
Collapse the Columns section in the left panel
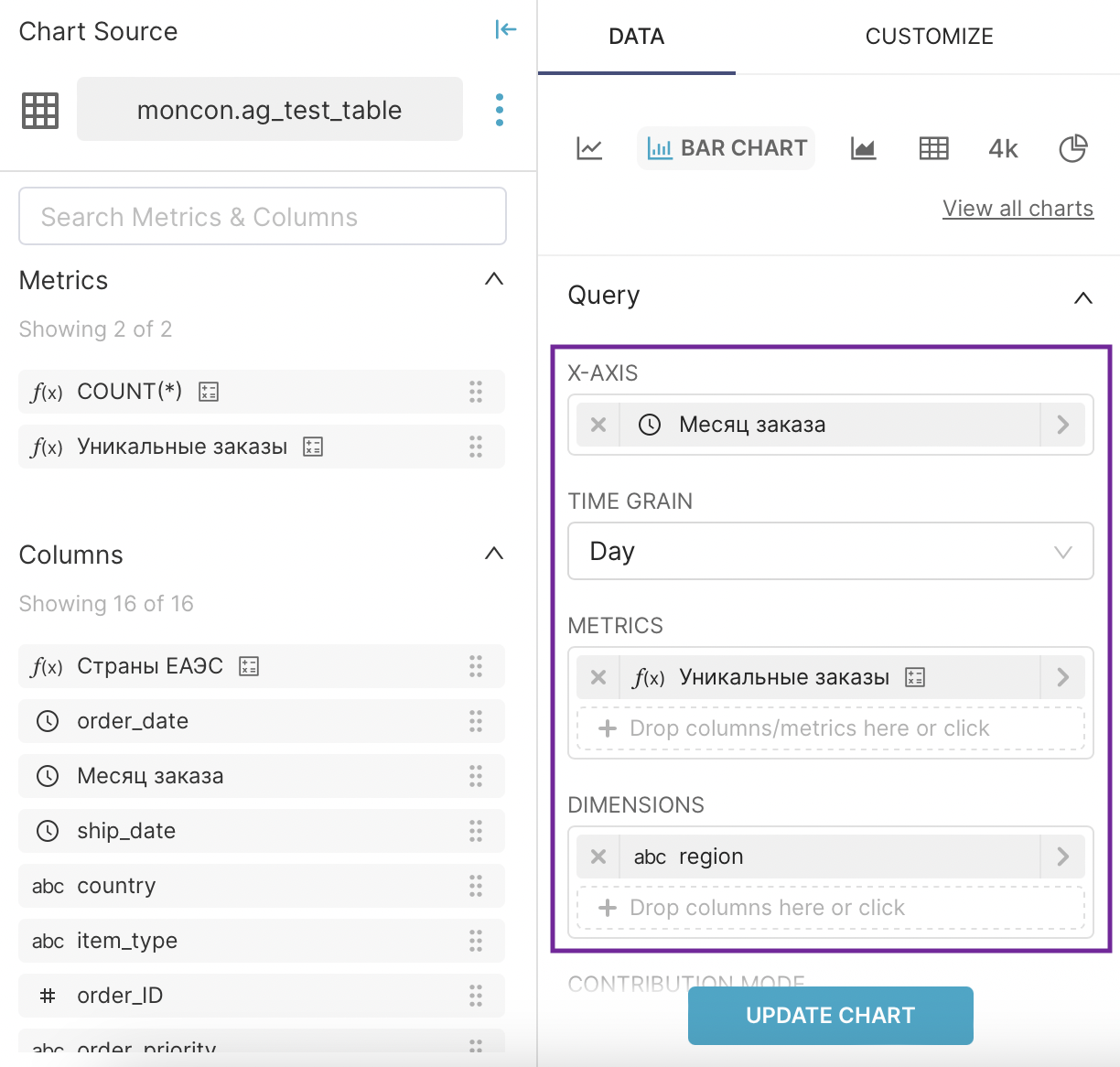[x=494, y=554]
